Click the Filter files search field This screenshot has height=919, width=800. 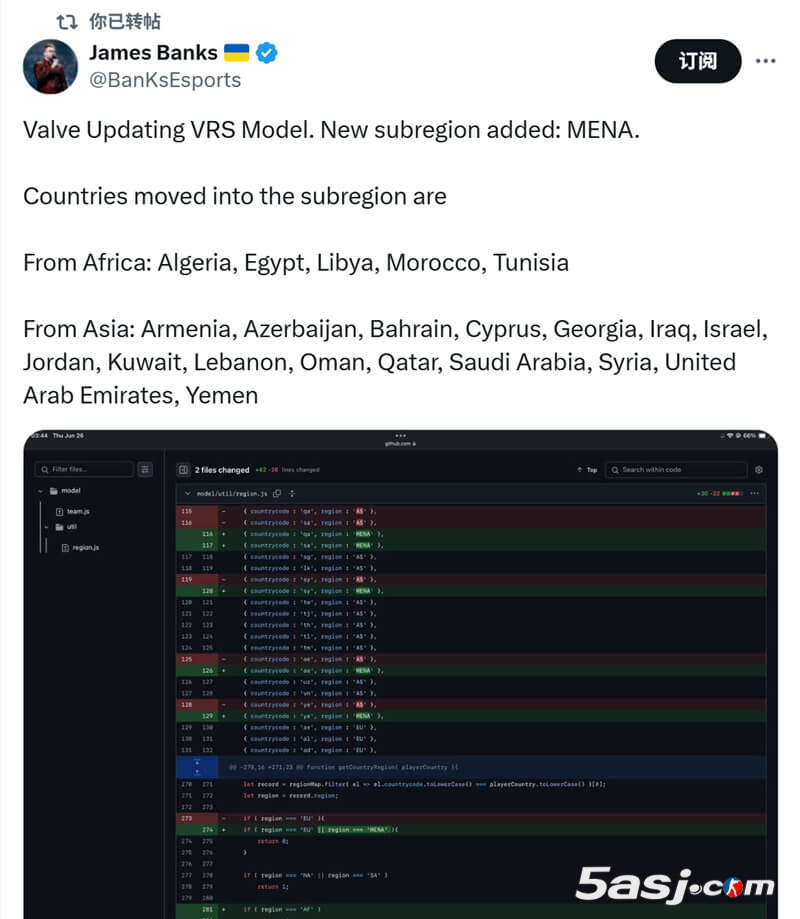85,469
